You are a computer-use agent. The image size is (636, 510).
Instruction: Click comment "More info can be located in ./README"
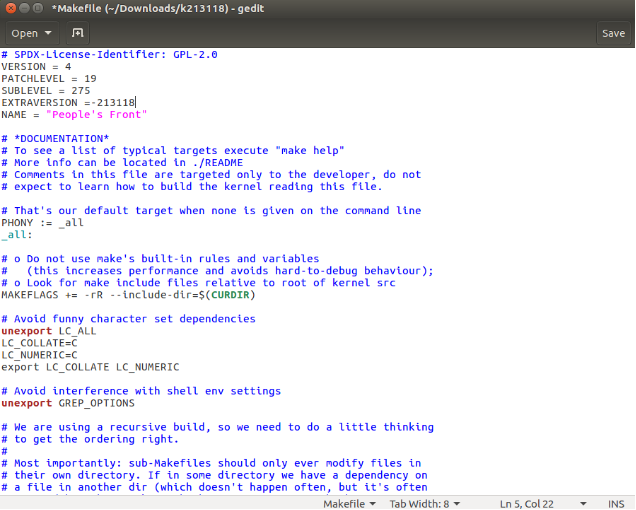click(x=122, y=163)
